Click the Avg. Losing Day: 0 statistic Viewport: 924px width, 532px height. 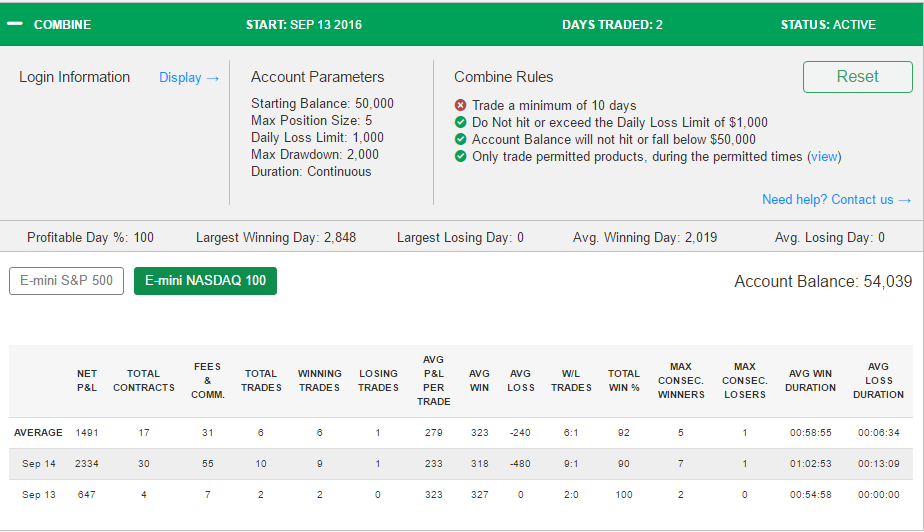click(829, 237)
